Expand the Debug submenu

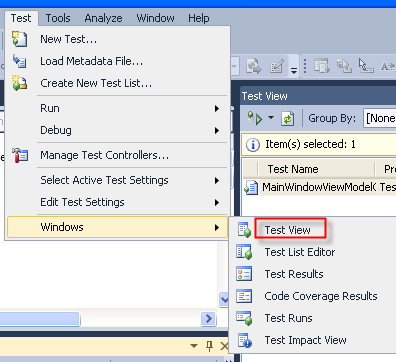(117, 130)
